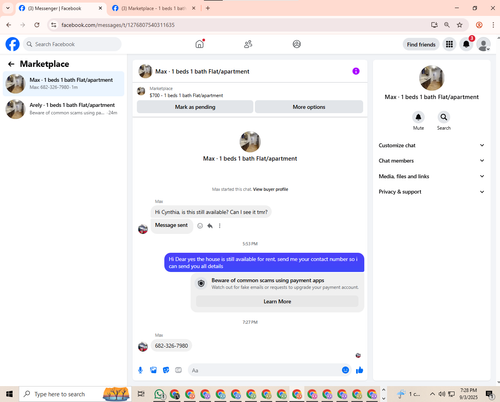Open purple conversation info icon
This screenshot has width=500, height=402.
(356, 71)
